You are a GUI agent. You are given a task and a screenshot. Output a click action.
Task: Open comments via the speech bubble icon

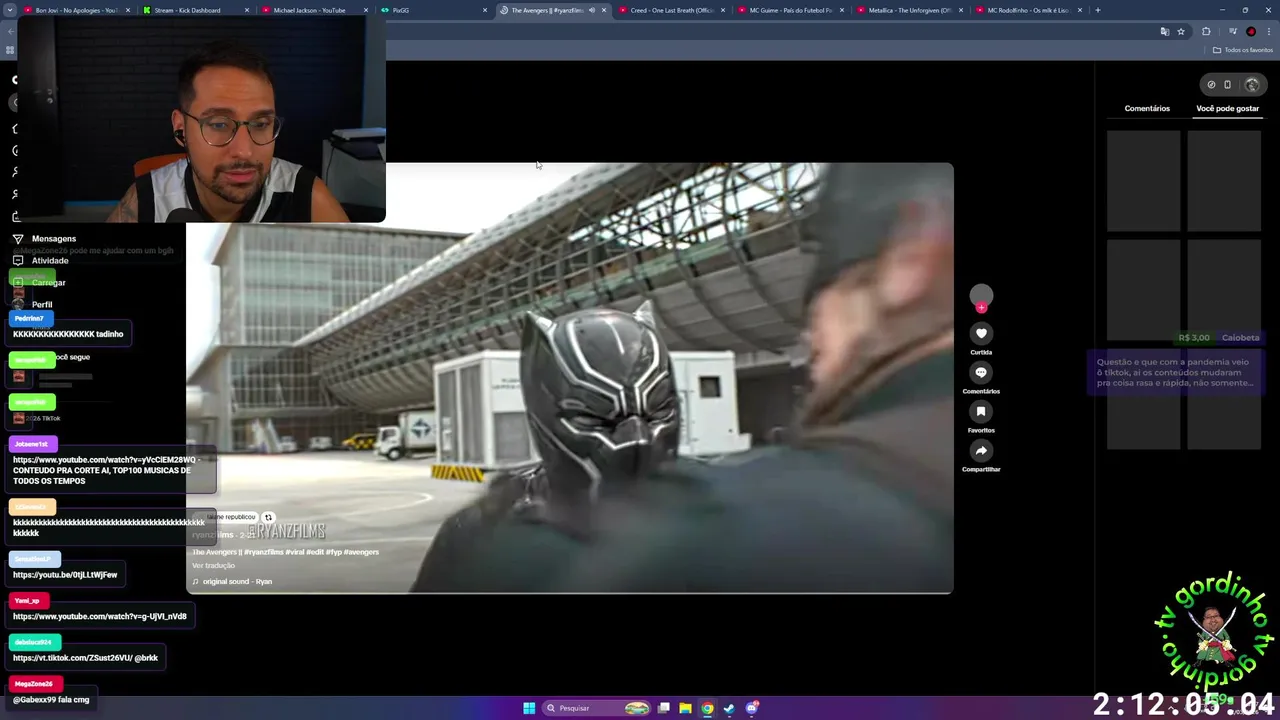click(981, 372)
